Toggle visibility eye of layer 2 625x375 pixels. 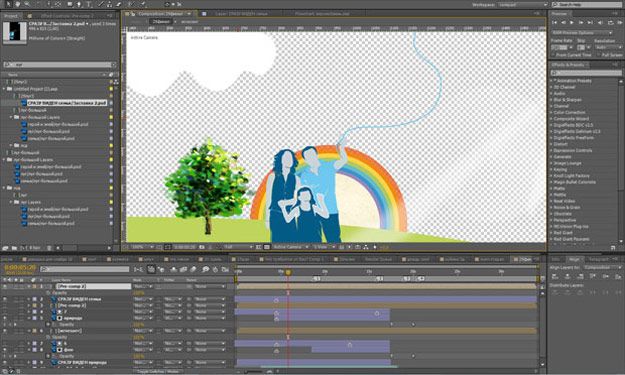pyautogui.click(x=5, y=299)
